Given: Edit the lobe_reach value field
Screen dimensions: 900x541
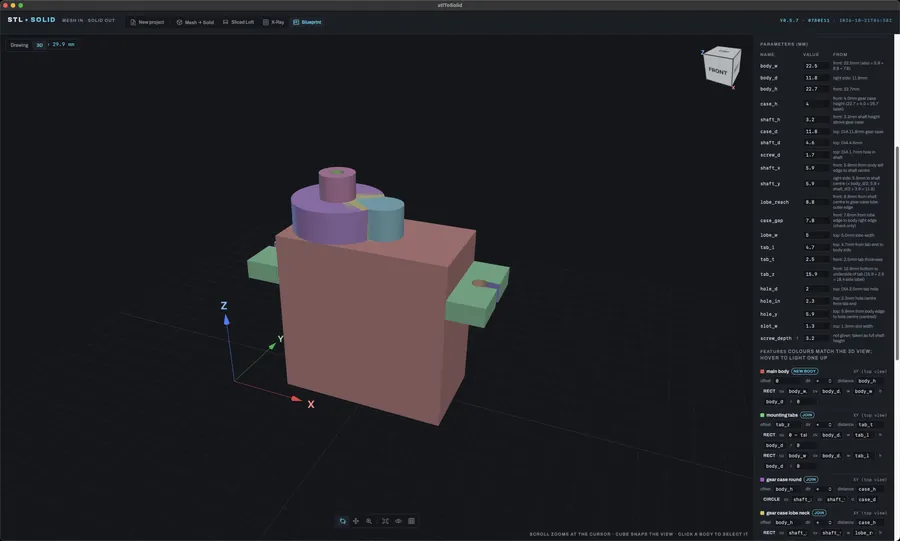Looking at the screenshot, I should click(815, 202).
